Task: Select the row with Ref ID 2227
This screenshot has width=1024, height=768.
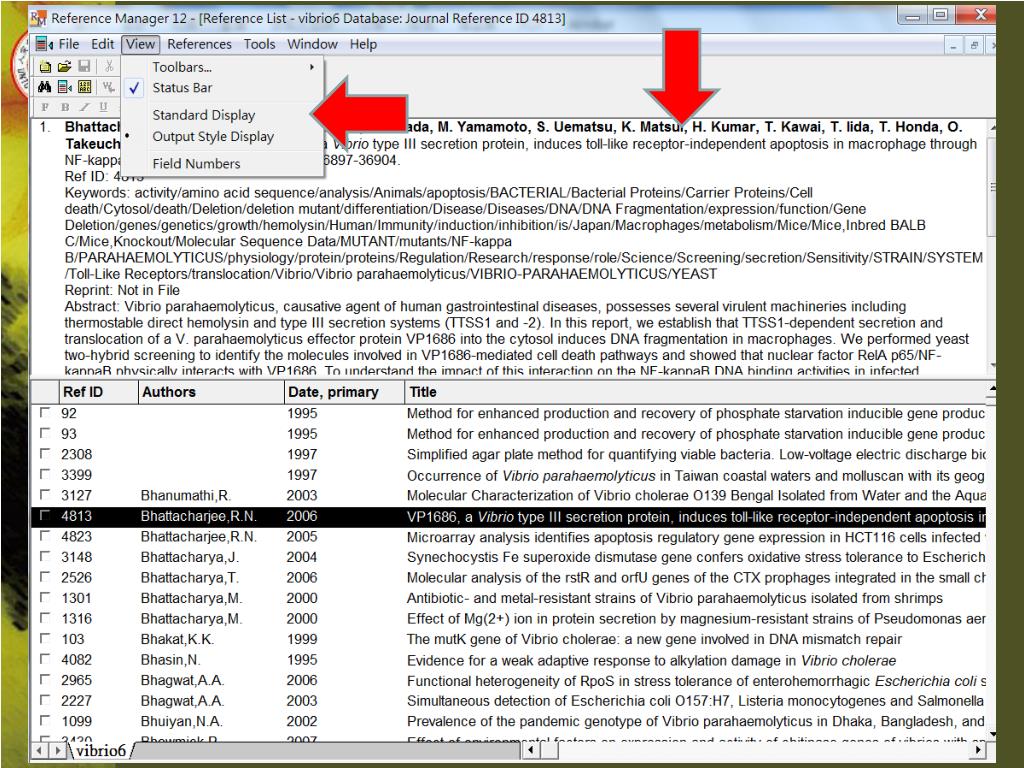Action: click(508, 701)
